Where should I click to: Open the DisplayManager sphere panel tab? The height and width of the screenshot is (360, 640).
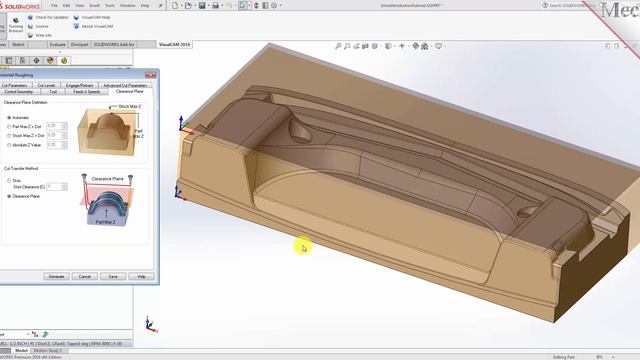coord(50,61)
